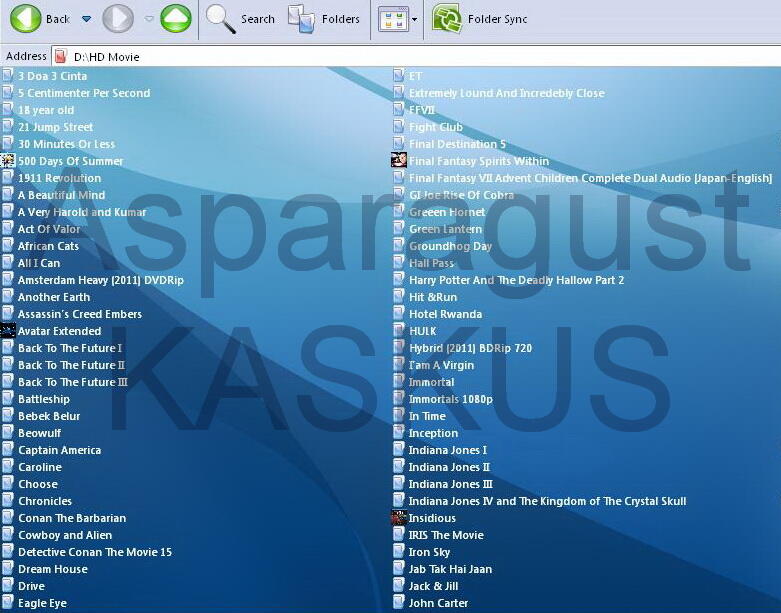
Task: Select the Another Earth folder name
Action: (54, 297)
